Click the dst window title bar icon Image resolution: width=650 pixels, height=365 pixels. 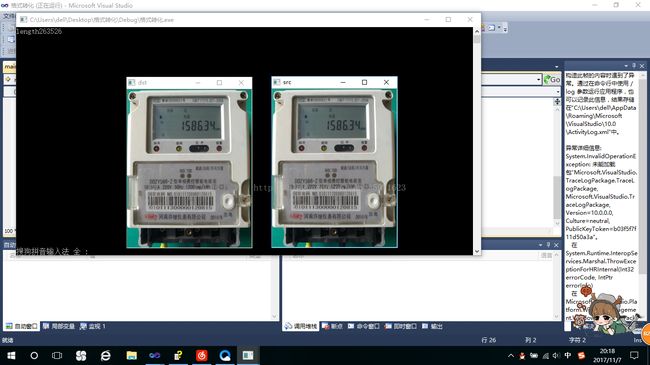[x=132, y=83]
